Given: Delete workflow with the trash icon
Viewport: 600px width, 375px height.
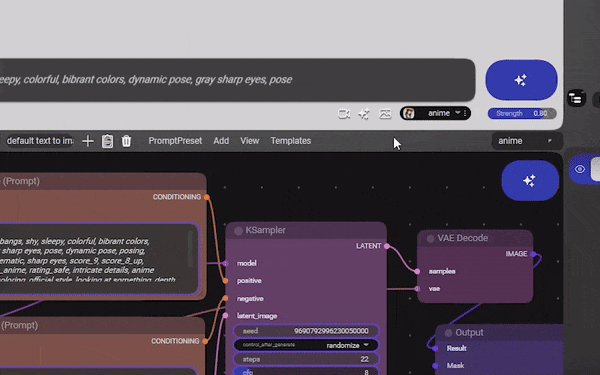Looking at the screenshot, I should click(x=126, y=141).
